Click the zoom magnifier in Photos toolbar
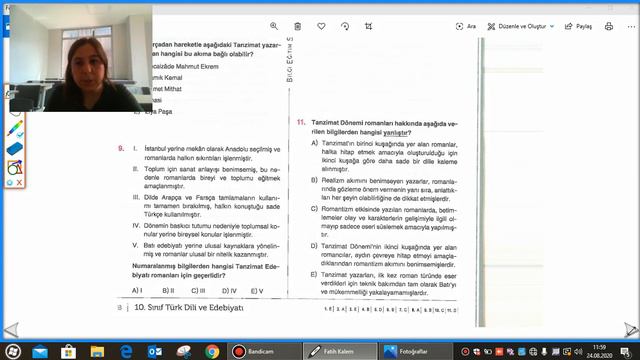The width and height of the screenshot is (640, 360). point(274,26)
